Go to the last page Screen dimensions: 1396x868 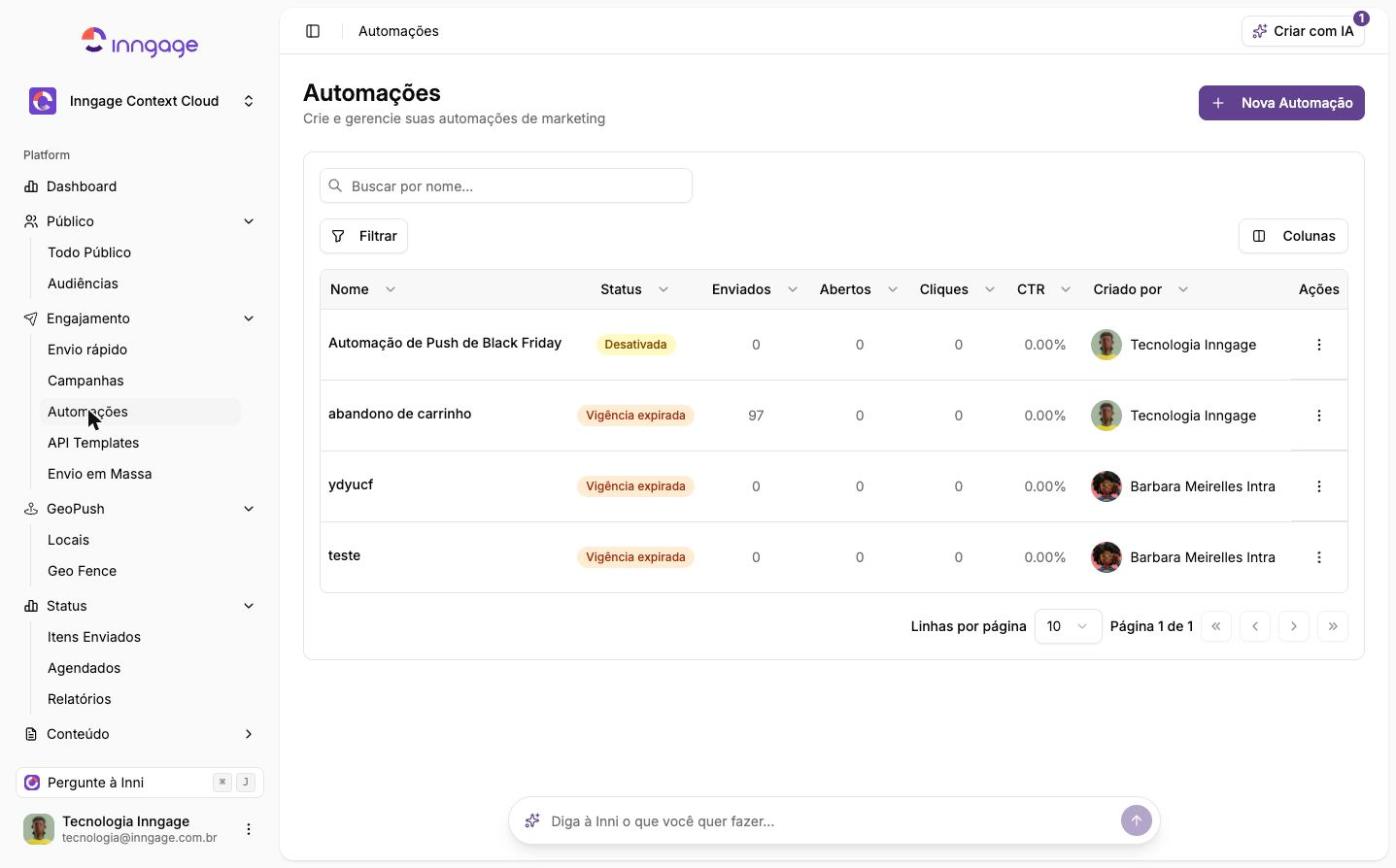[1333, 626]
